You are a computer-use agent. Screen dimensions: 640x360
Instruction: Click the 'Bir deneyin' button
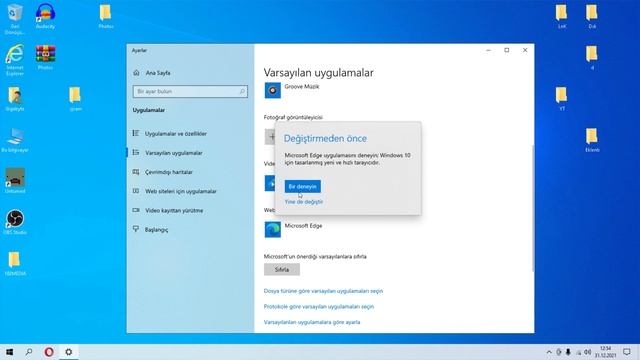click(x=302, y=187)
